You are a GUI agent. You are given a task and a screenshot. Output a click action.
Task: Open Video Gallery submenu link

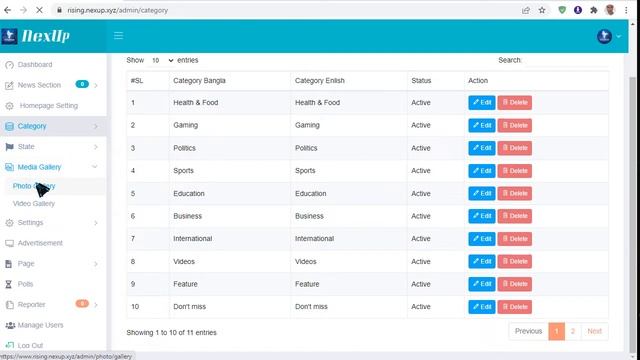click(x=34, y=204)
